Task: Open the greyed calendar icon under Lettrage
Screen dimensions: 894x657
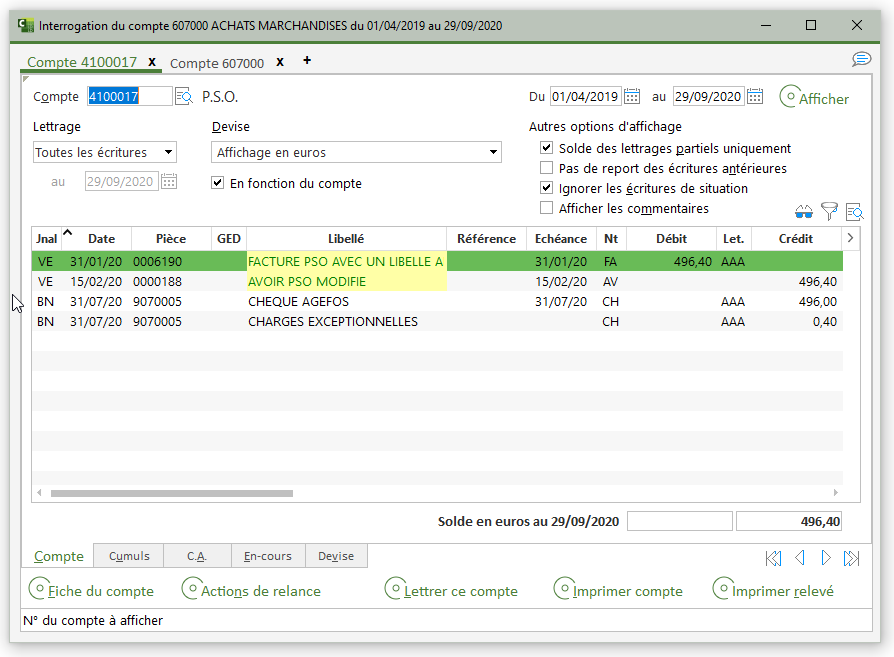Action: [169, 181]
